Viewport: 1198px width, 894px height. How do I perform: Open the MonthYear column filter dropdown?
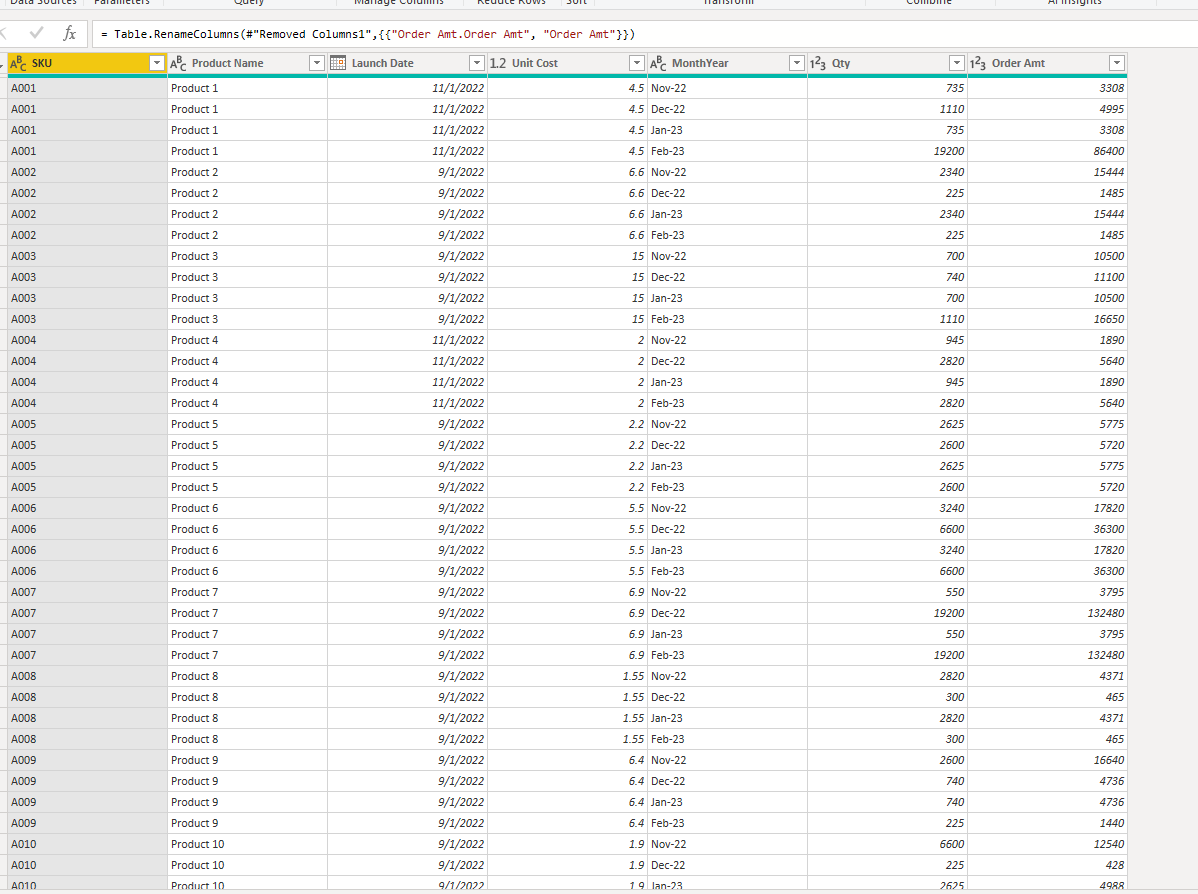pyautogui.click(x=796, y=63)
